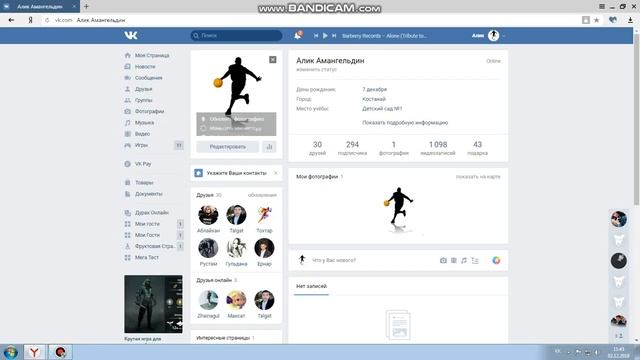Click the Редактировать button

pos(227,147)
